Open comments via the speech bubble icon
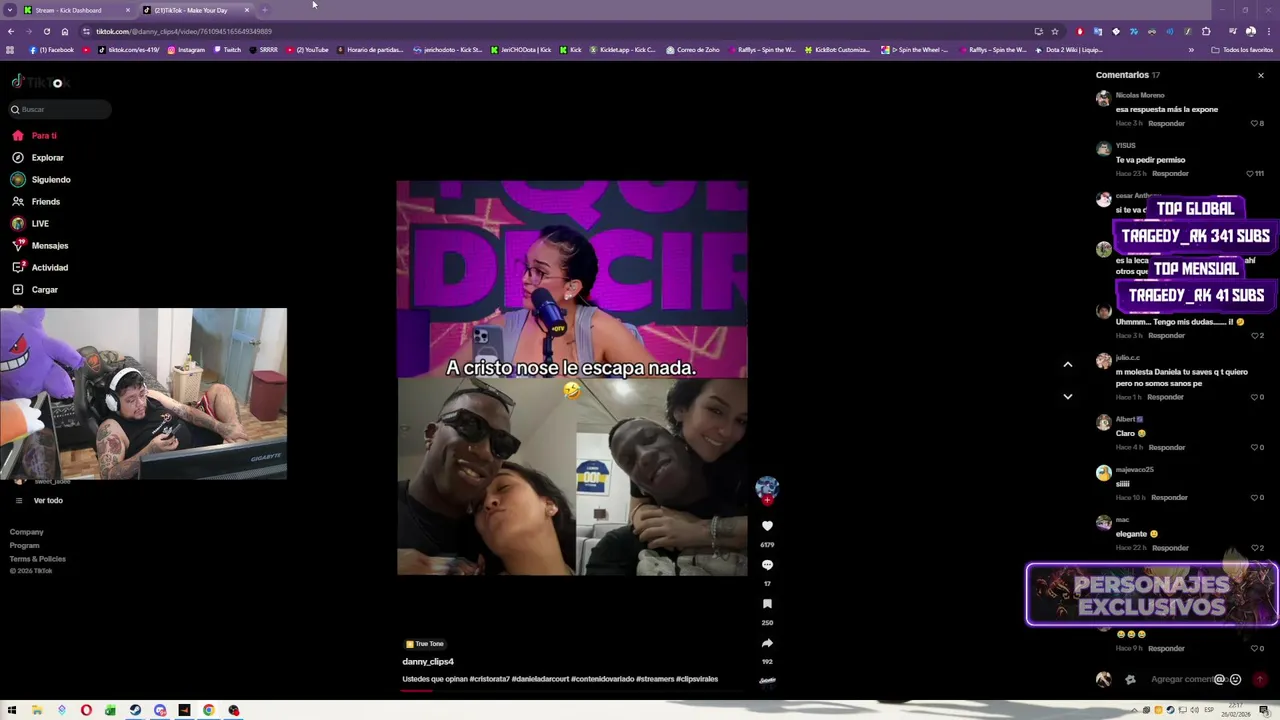1280x720 pixels. [x=767, y=565]
